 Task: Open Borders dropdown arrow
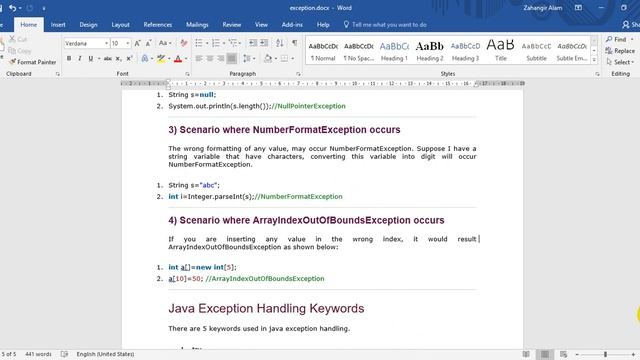292,59
